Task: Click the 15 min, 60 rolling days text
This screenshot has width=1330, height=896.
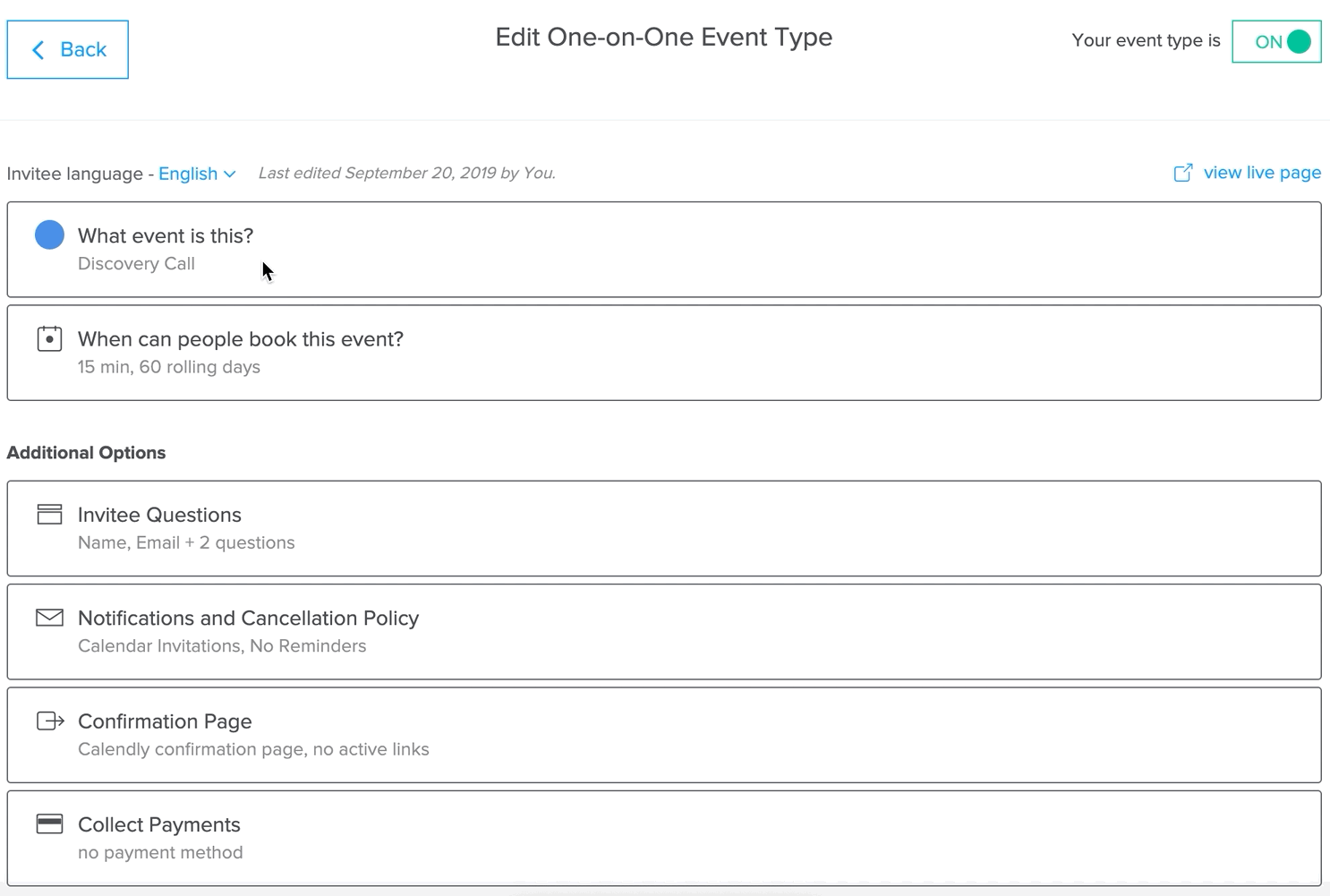Action: point(169,367)
